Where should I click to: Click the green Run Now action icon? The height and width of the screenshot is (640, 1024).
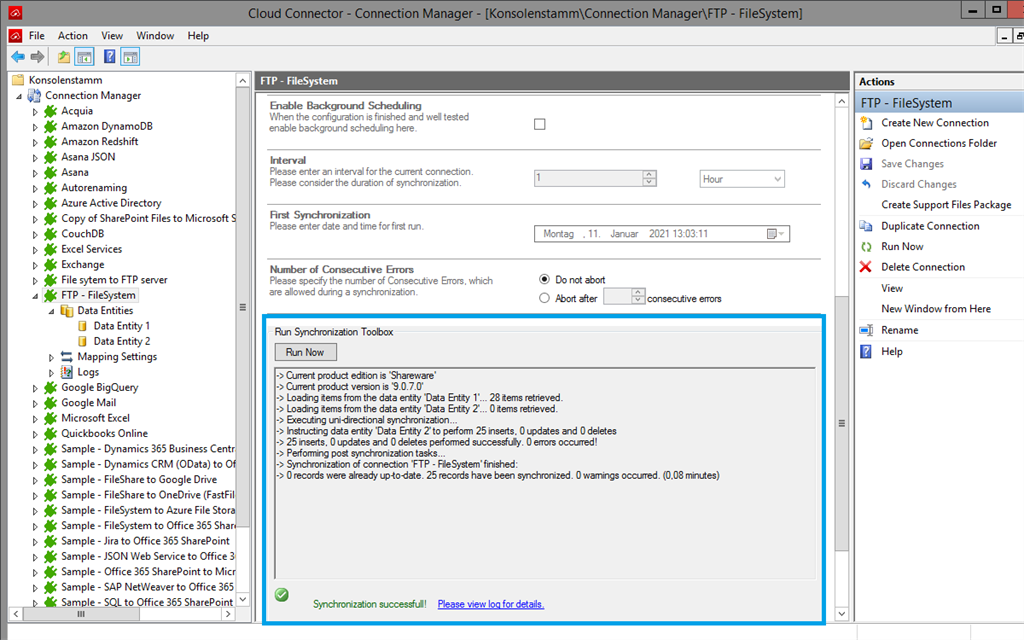(866, 247)
